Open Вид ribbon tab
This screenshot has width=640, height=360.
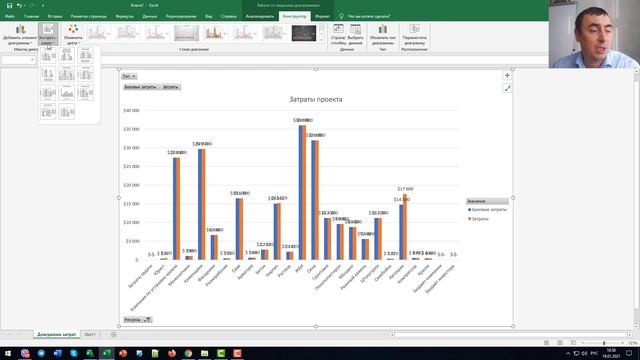[x=209, y=16]
